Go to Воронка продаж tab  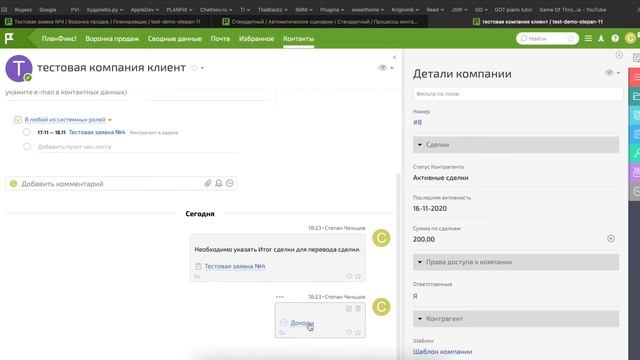pyautogui.click(x=112, y=38)
